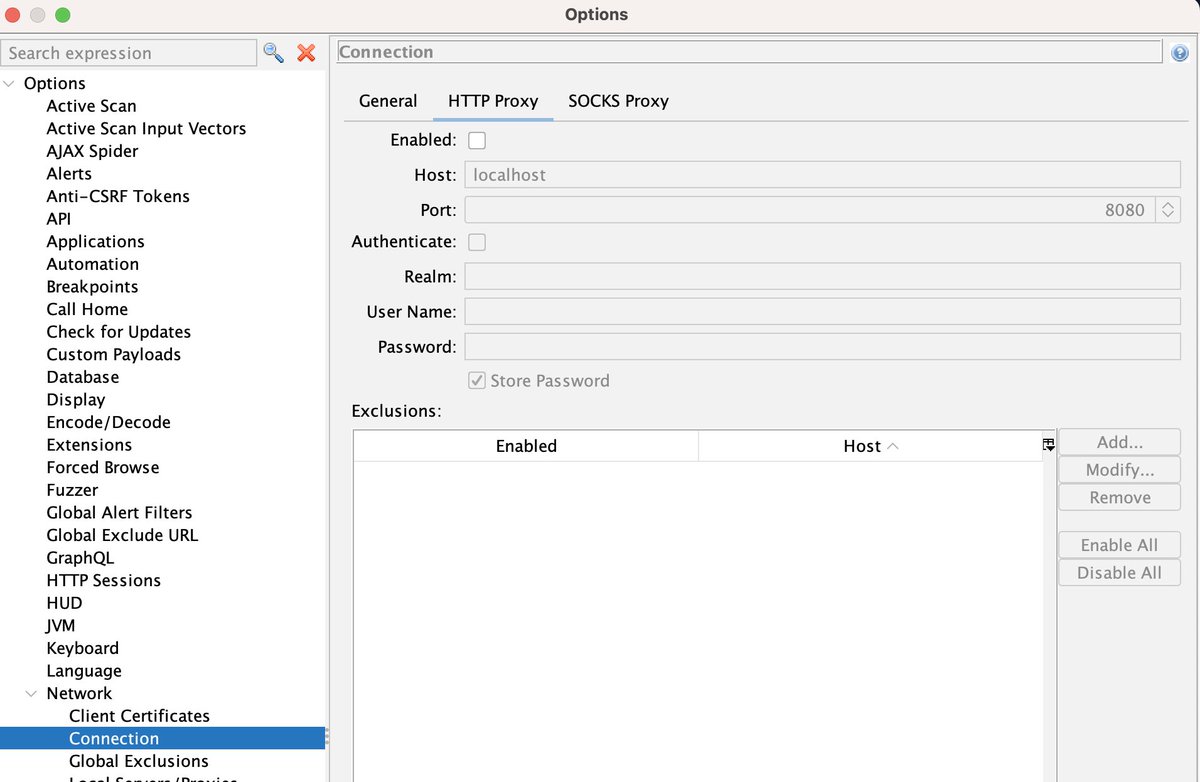The height and width of the screenshot is (782, 1200).
Task: Open Check for Updates options
Action: tap(119, 332)
